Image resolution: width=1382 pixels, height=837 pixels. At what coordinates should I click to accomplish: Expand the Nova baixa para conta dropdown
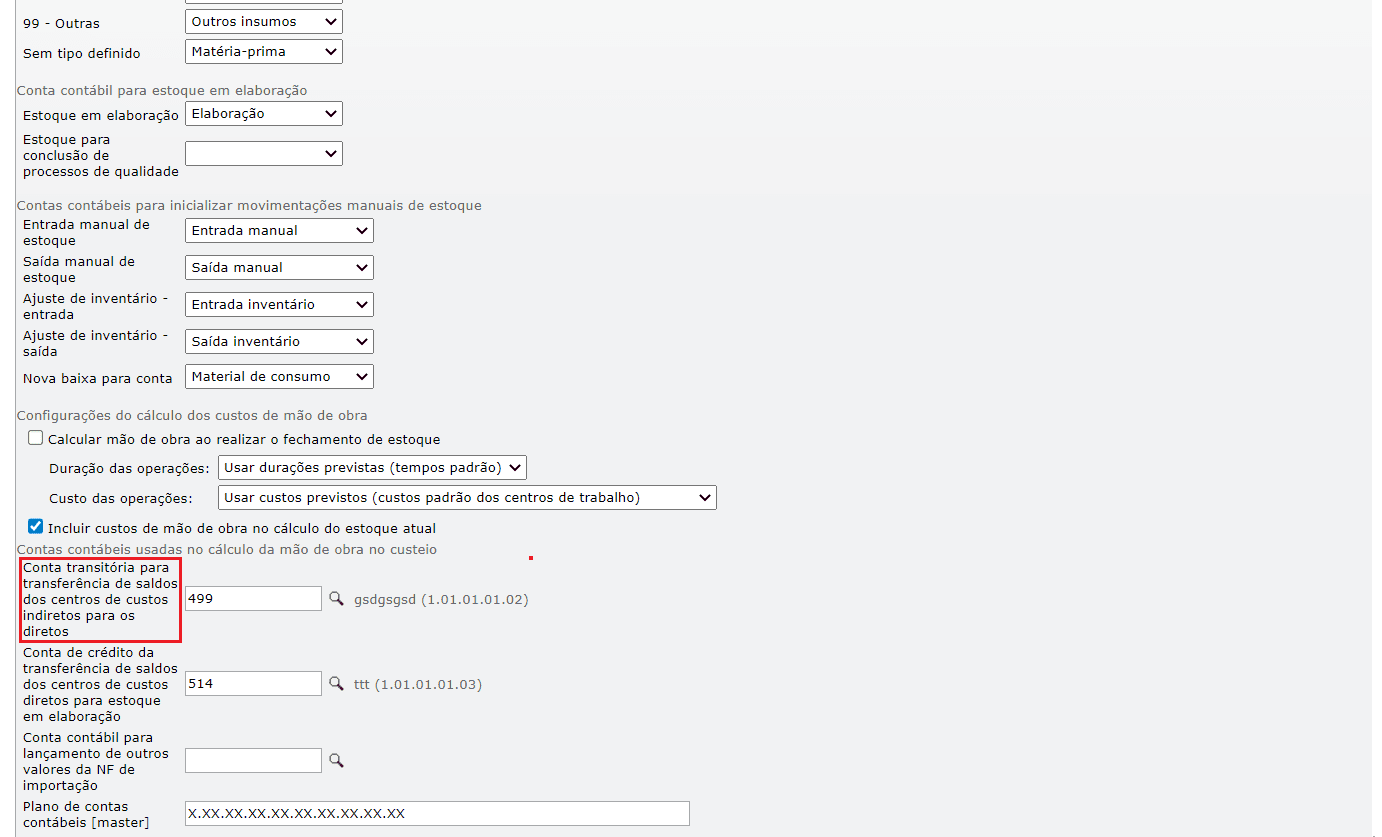[279, 377]
